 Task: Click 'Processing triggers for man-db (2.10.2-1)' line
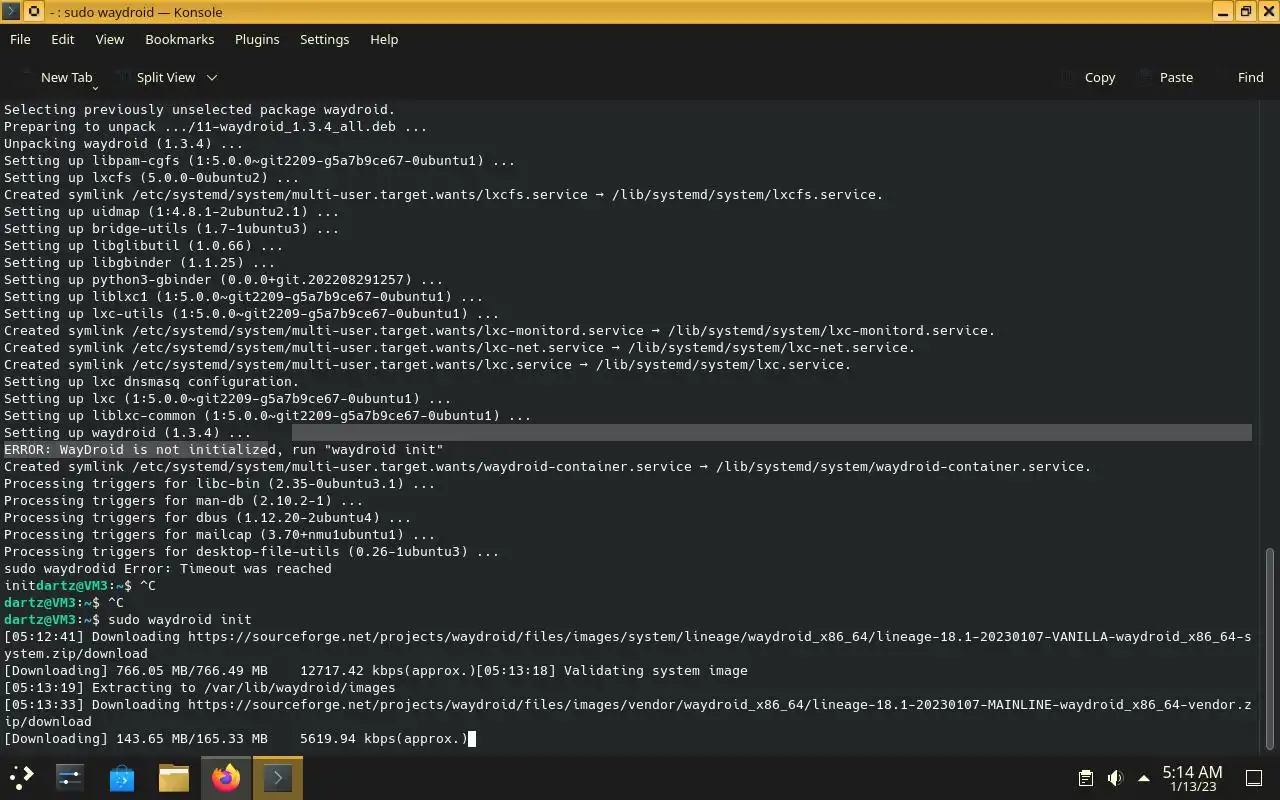[184, 500]
